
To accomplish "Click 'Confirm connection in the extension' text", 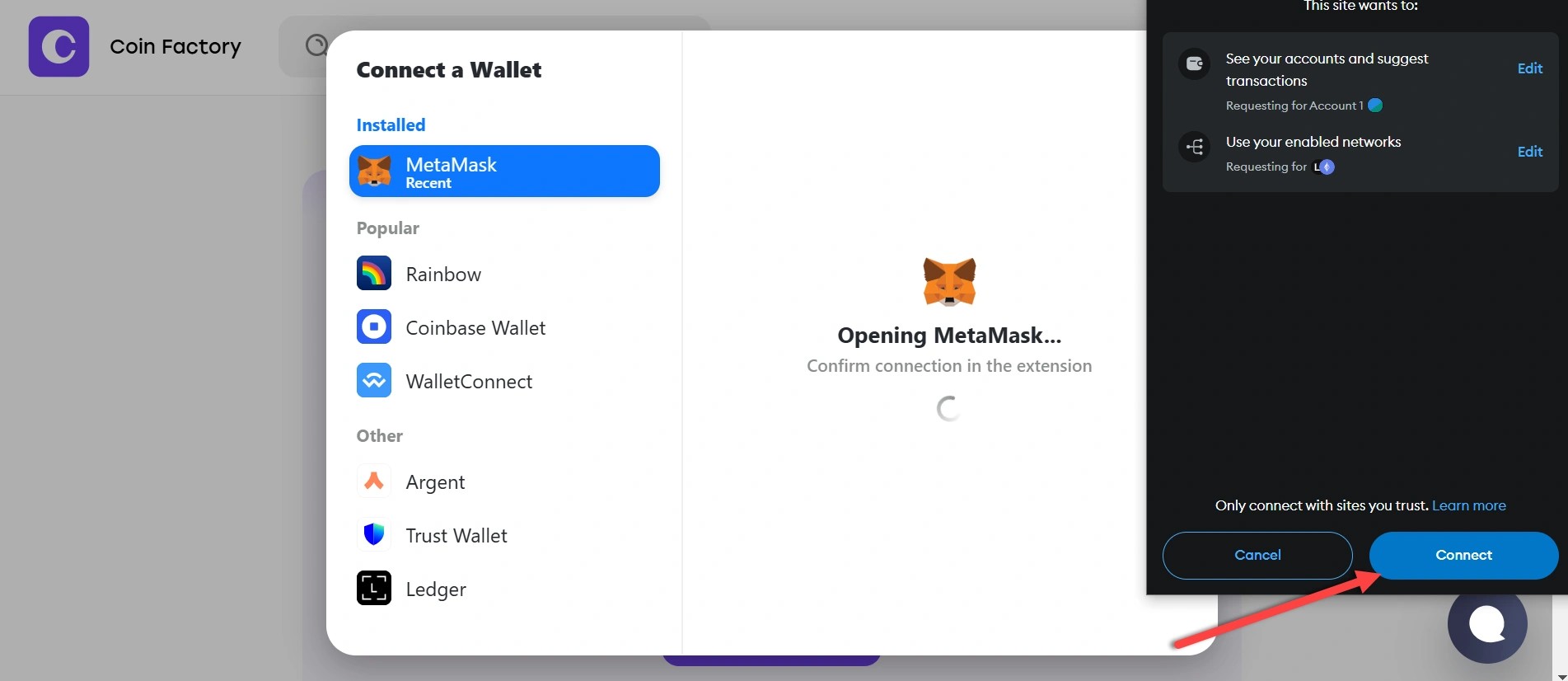I will pyautogui.click(x=949, y=366).
